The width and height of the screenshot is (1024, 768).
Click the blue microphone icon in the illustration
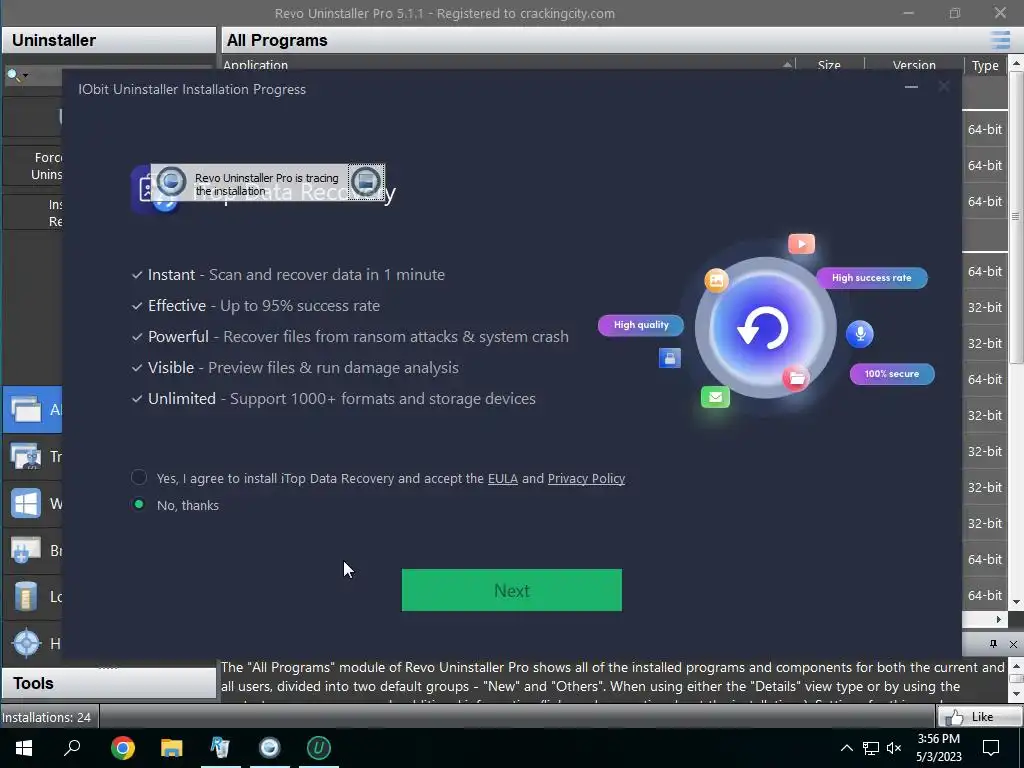[860, 334]
